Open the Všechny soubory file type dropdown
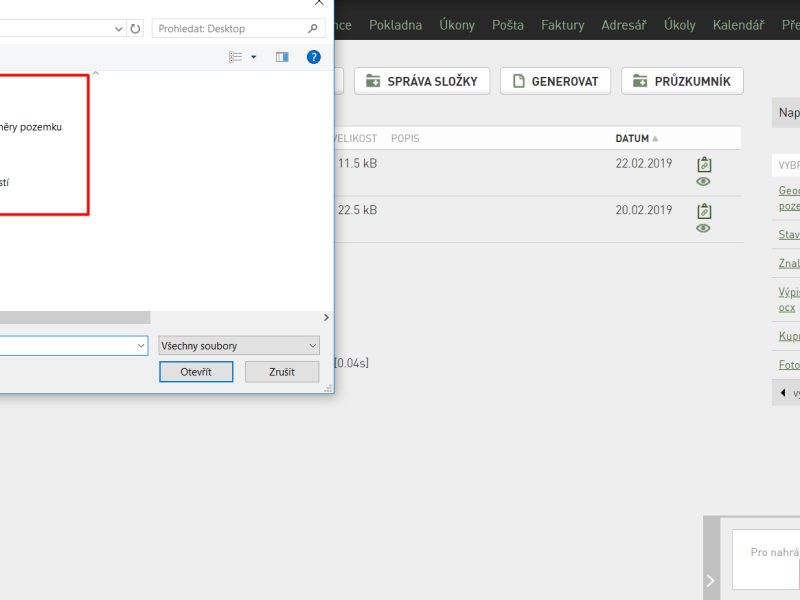This screenshot has height=600, width=800. click(239, 345)
